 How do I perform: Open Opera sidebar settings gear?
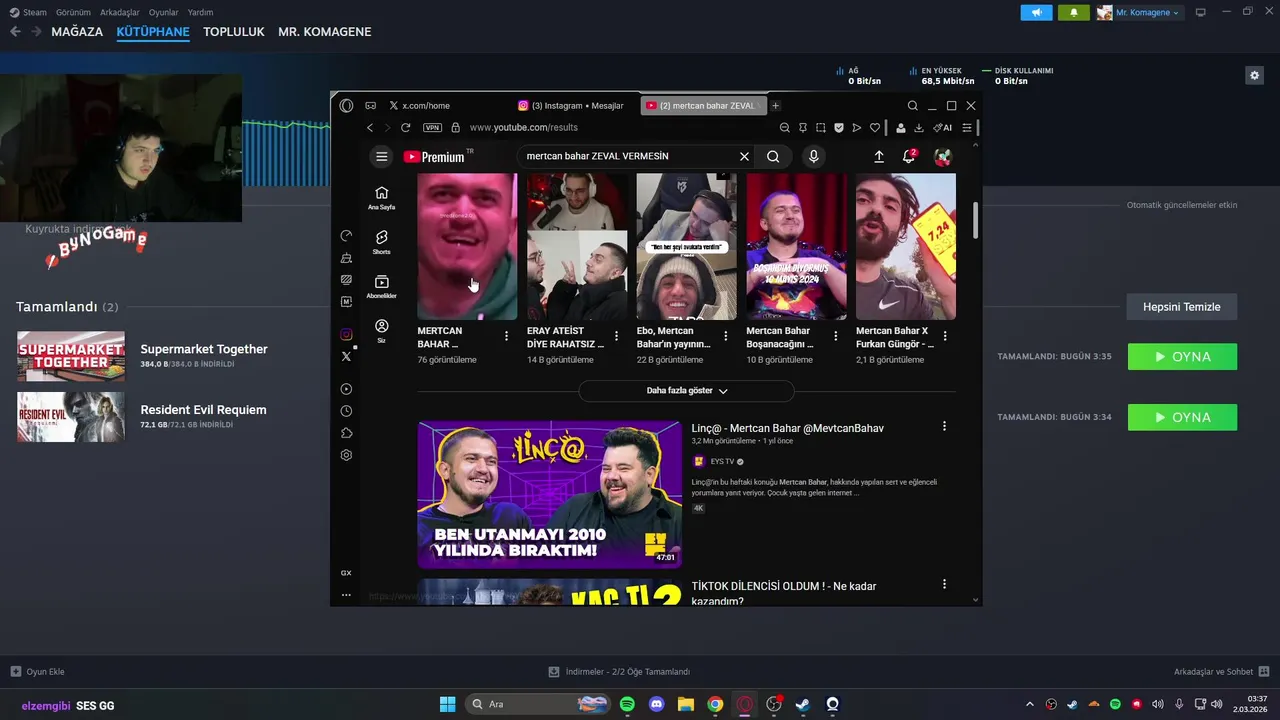[346, 455]
